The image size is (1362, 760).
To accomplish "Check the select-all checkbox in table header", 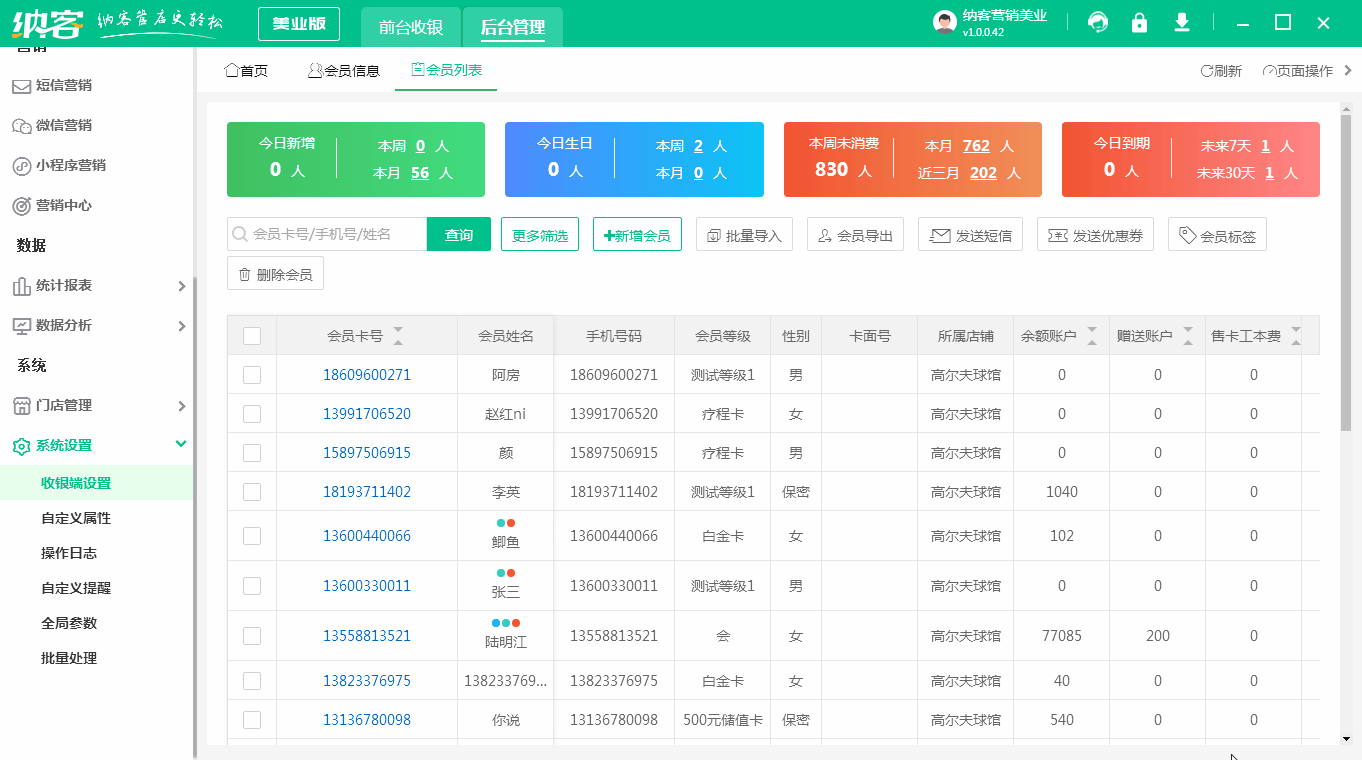I will [251, 335].
